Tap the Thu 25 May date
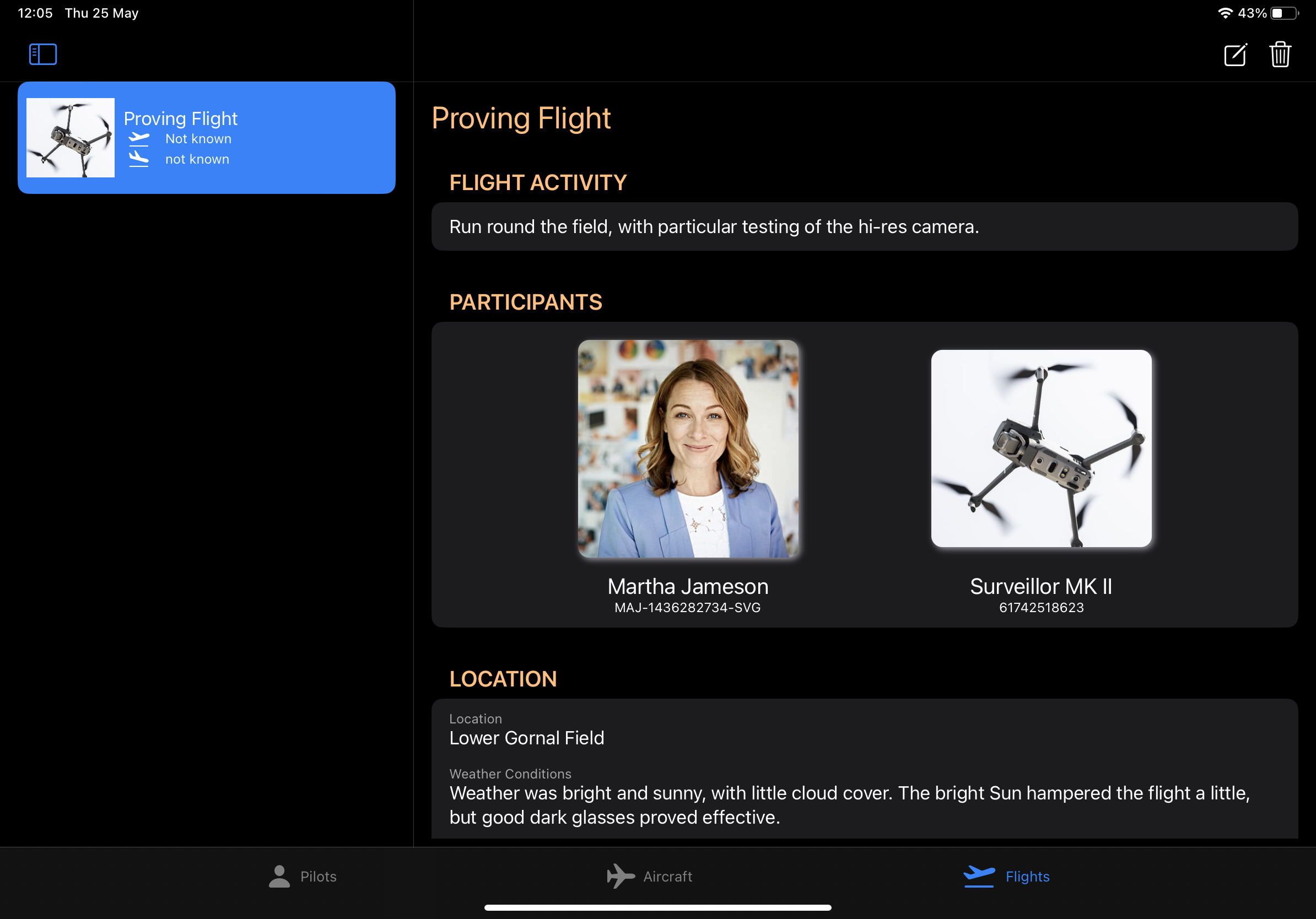This screenshot has width=1316, height=919. [101, 13]
